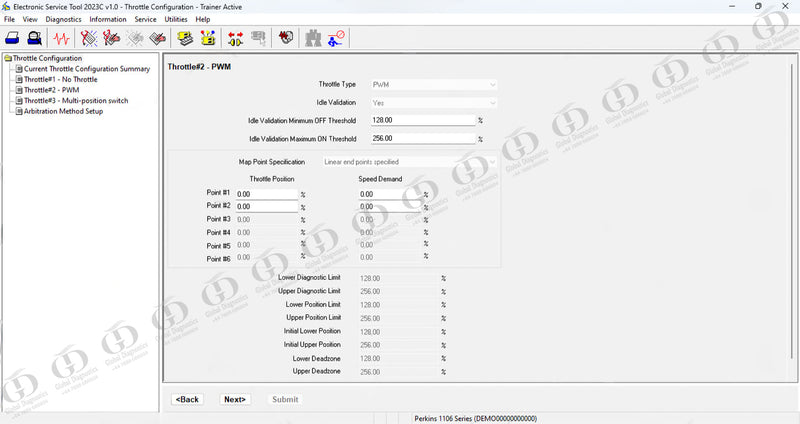Screen dimensions: 800x424
Task: Click Point #6 Speed Demand value
Action: (366, 258)
